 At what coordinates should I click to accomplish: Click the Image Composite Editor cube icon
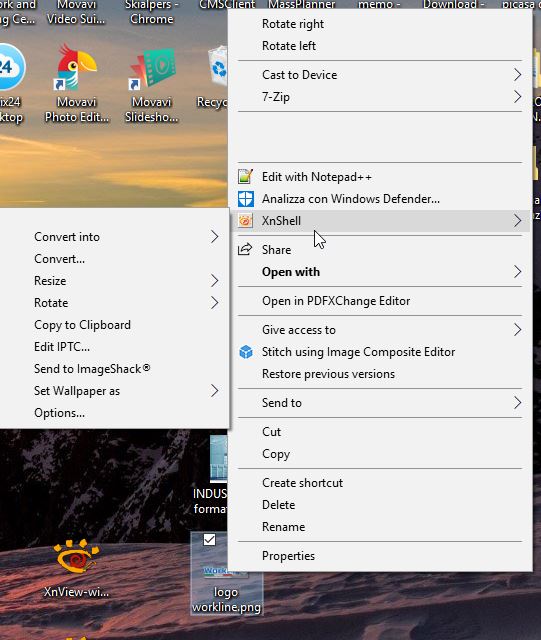[x=246, y=351]
